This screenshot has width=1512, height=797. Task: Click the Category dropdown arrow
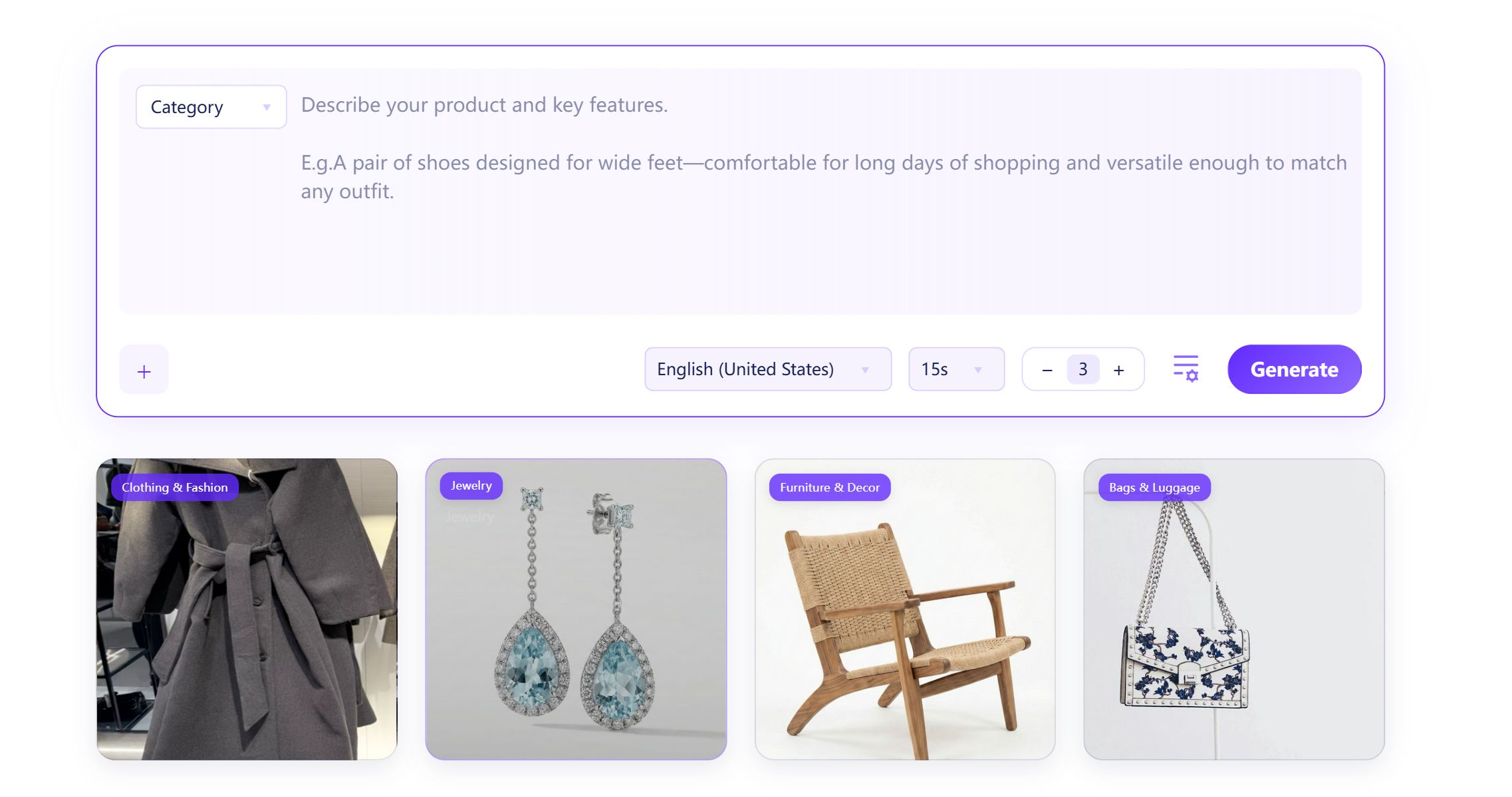267,107
